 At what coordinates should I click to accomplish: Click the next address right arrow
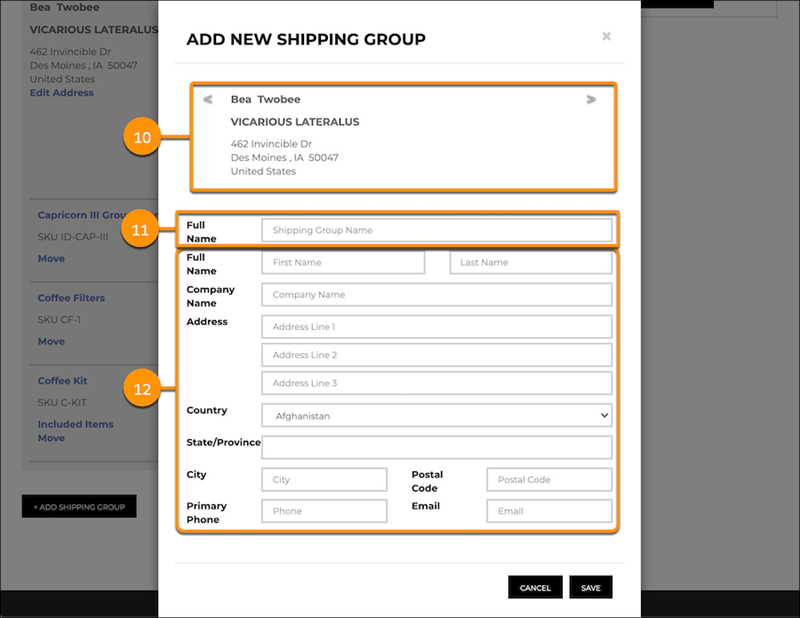[x=591, y=99]
